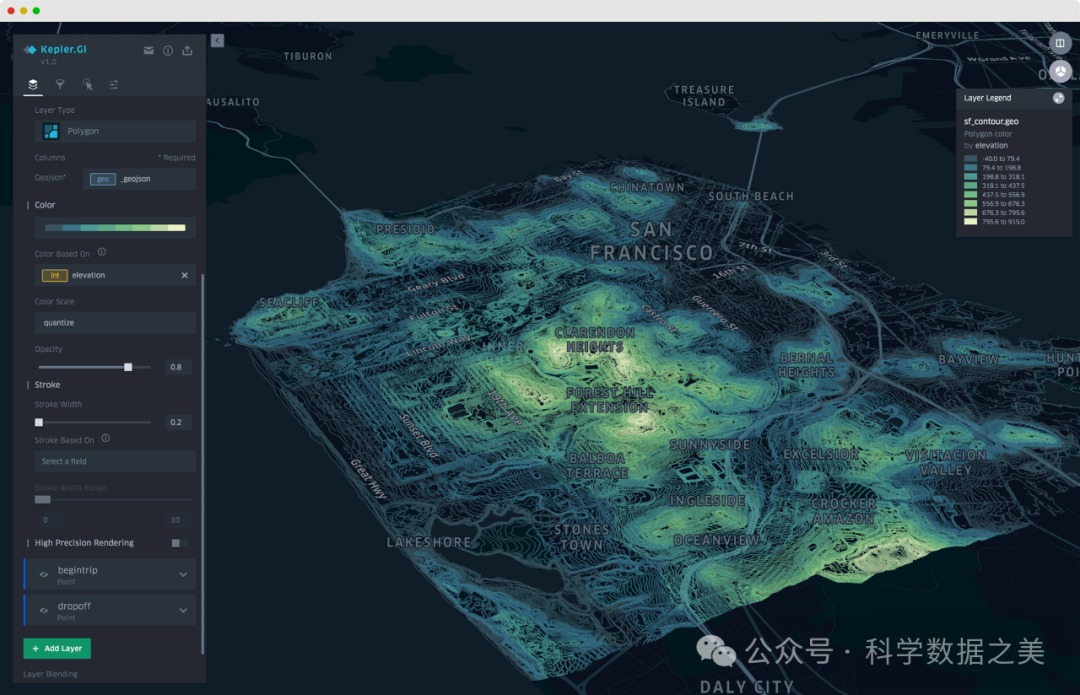
Task: Toggle 3D map perspective button
Action: (1060, 72)
